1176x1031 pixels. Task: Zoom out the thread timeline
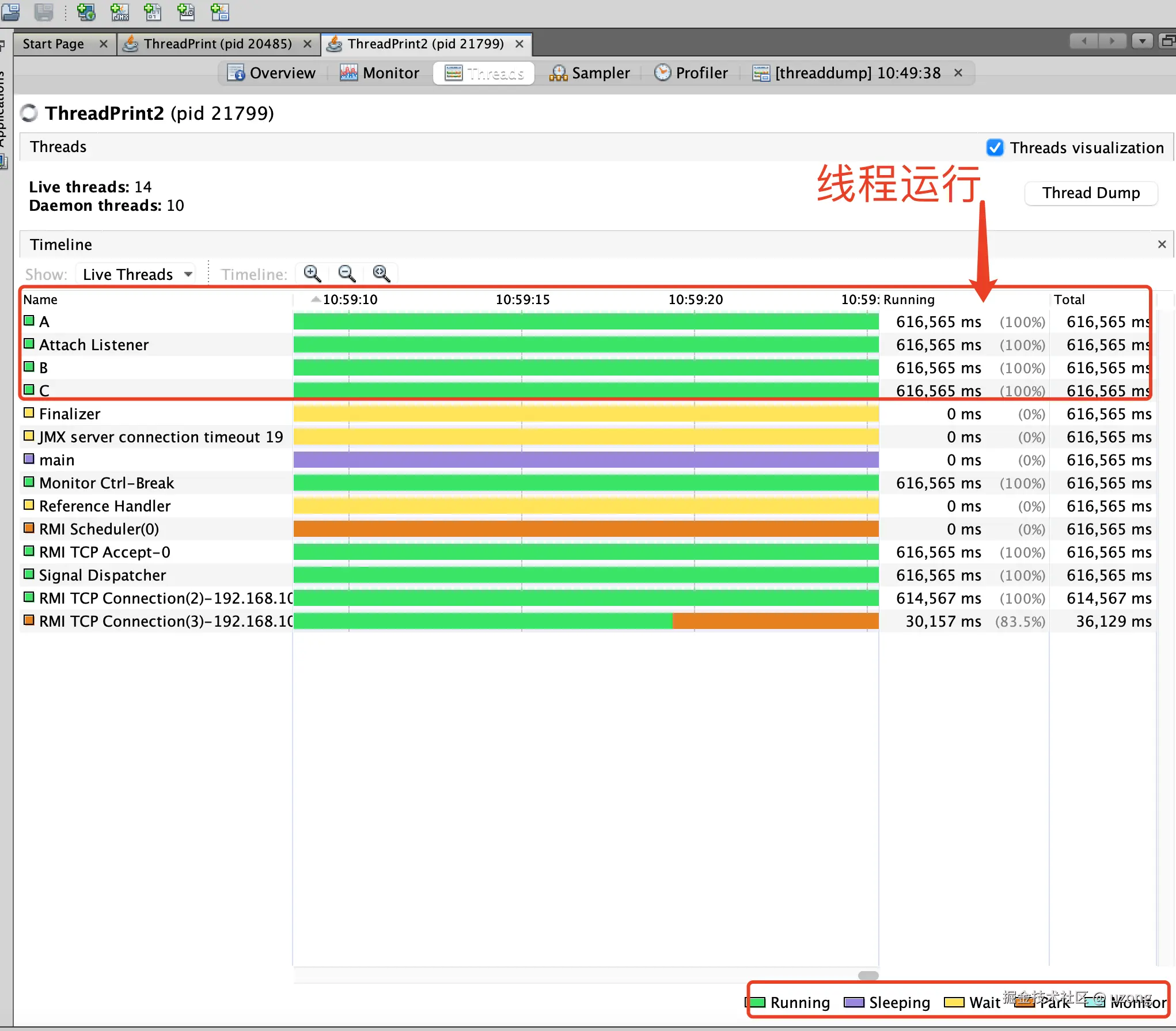pos(347,274)
